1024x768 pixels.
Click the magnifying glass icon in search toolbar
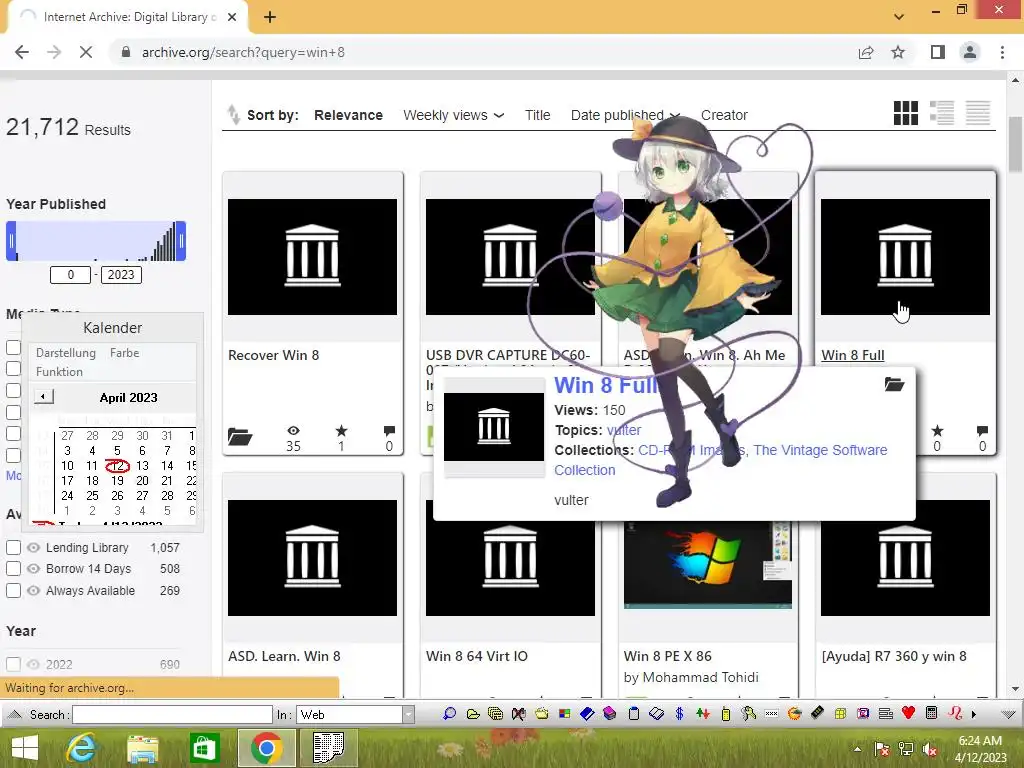[x=449, y=714]
